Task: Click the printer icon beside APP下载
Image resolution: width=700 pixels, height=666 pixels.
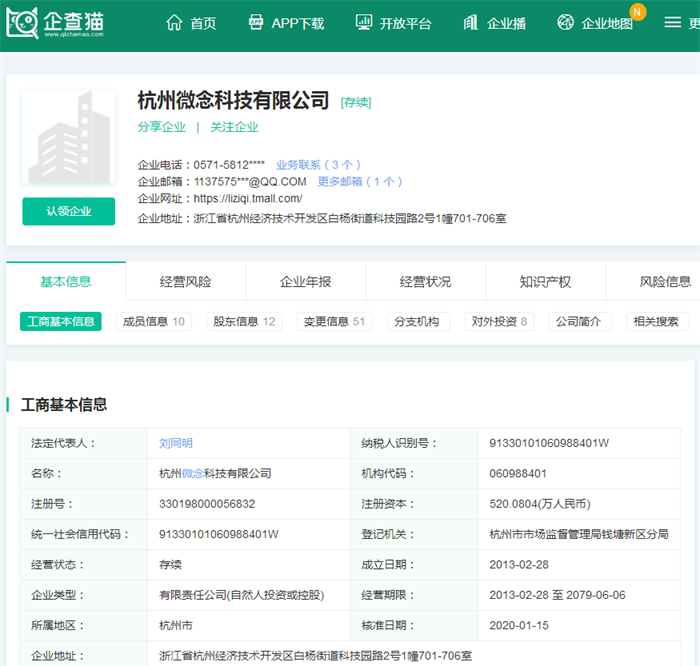Action: coord(256,22)
